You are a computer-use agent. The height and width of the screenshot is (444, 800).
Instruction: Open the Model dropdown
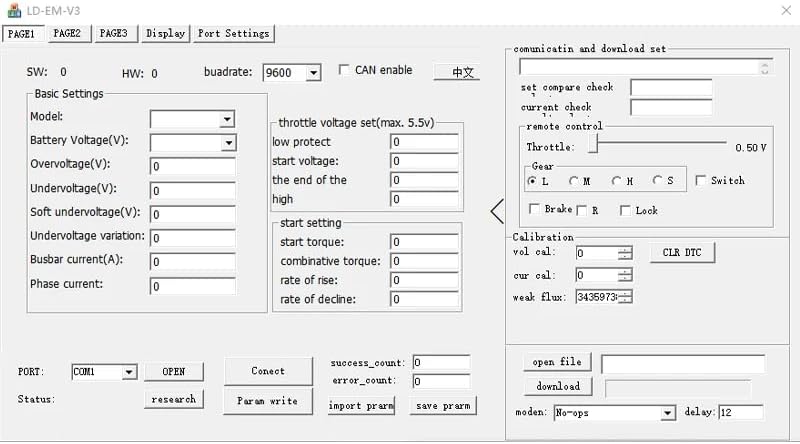pos(227,119)
